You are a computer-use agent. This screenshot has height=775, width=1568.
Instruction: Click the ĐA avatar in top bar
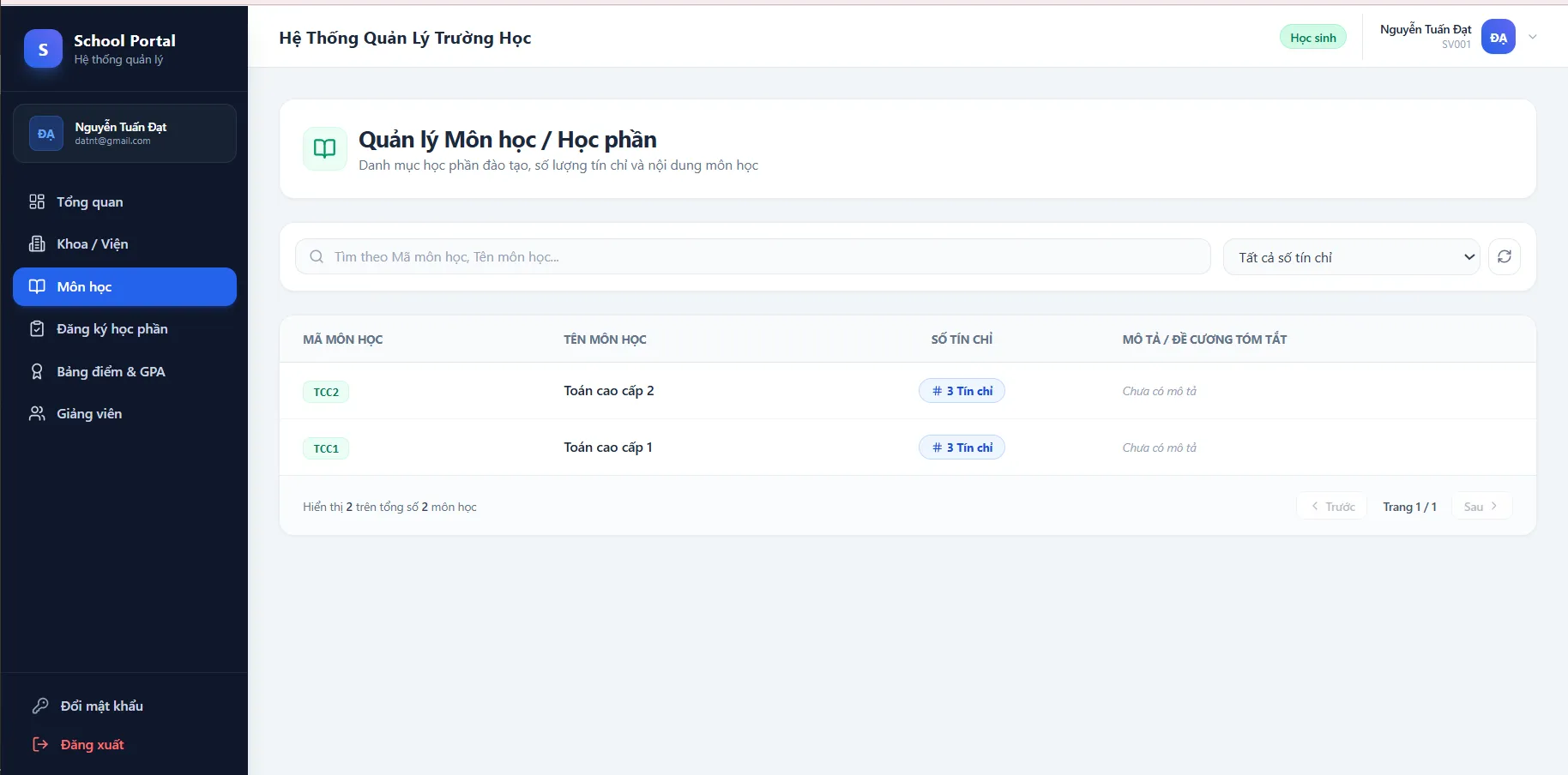1498,37
